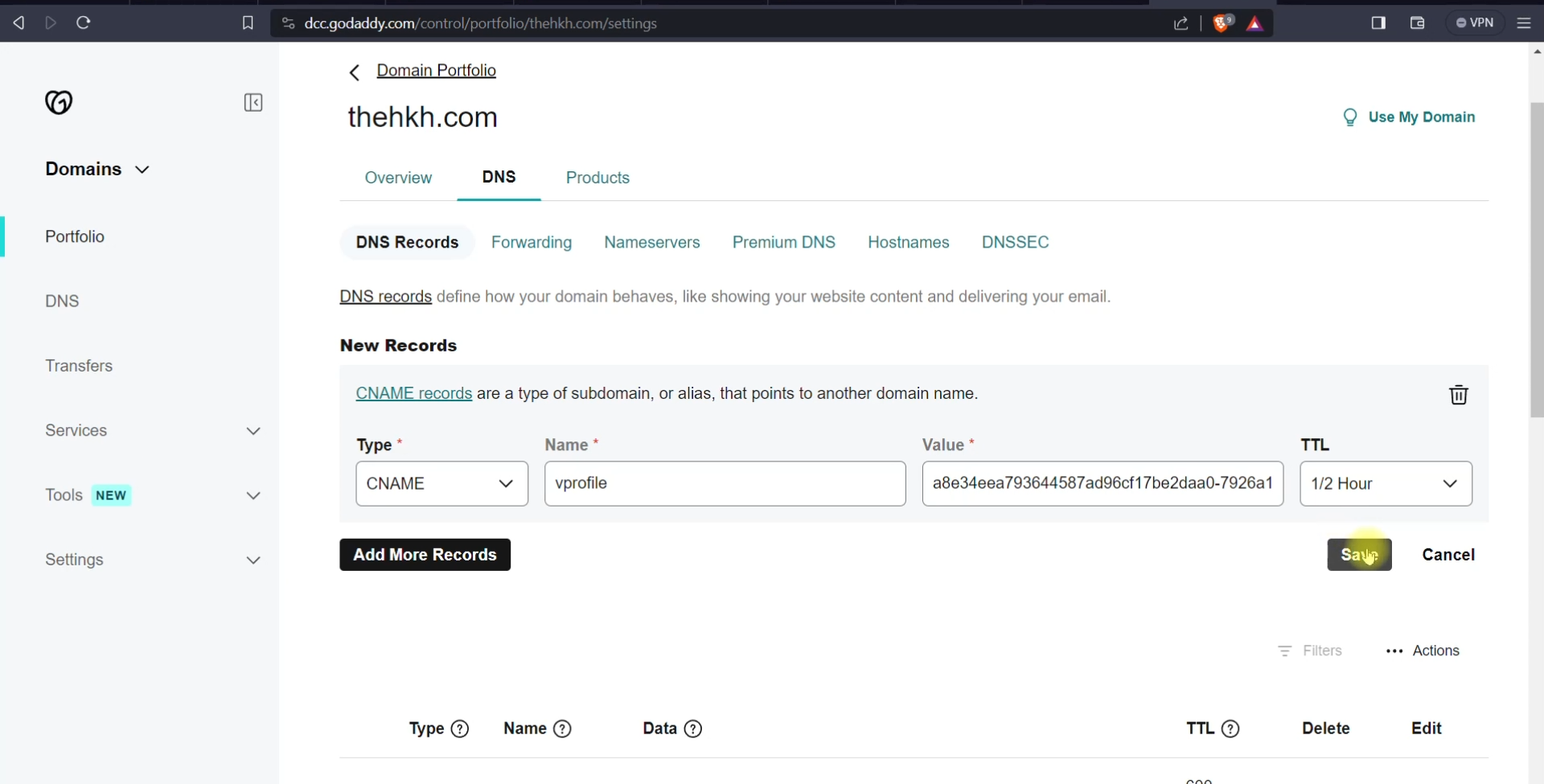Delete the new CNAME record trash icon
The height and width of the screenshot is (784, 1544).
tap(1458, 395)
